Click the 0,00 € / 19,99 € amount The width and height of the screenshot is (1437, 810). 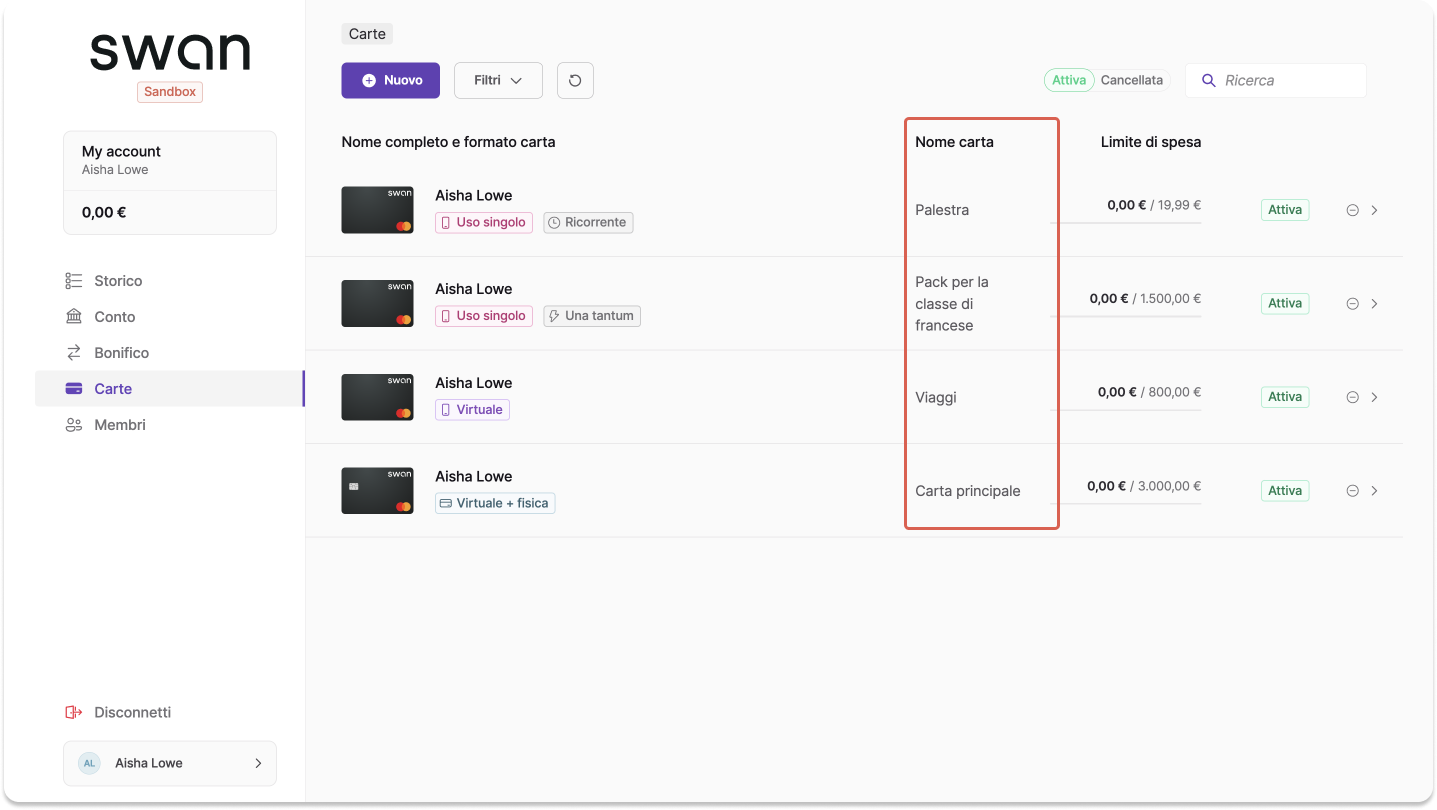click(x=1154, y=205)
